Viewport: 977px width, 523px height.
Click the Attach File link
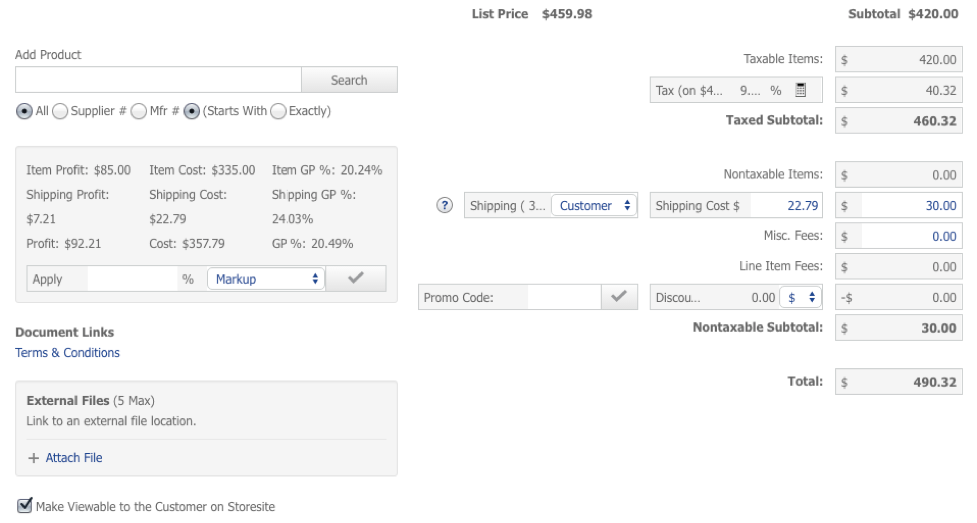click(x=74, y=458)
